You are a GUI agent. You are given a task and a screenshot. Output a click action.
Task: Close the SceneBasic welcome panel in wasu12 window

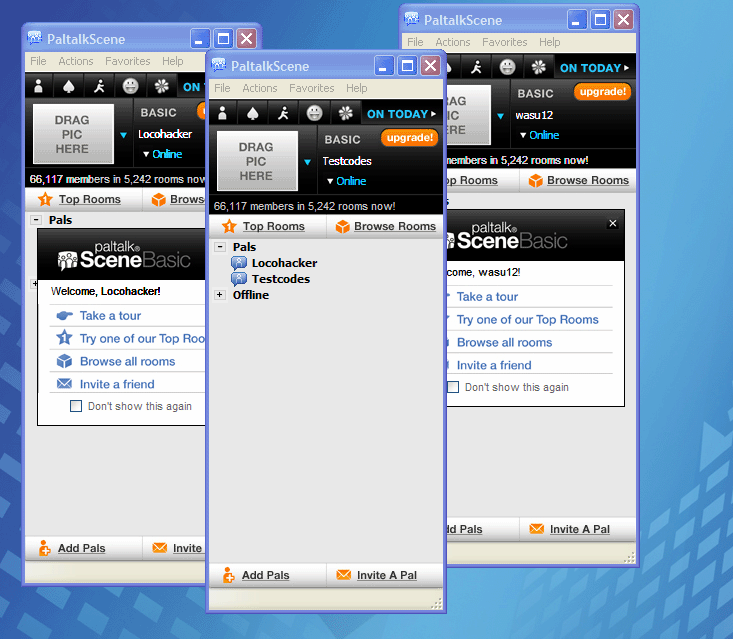[x=613, y=223]
